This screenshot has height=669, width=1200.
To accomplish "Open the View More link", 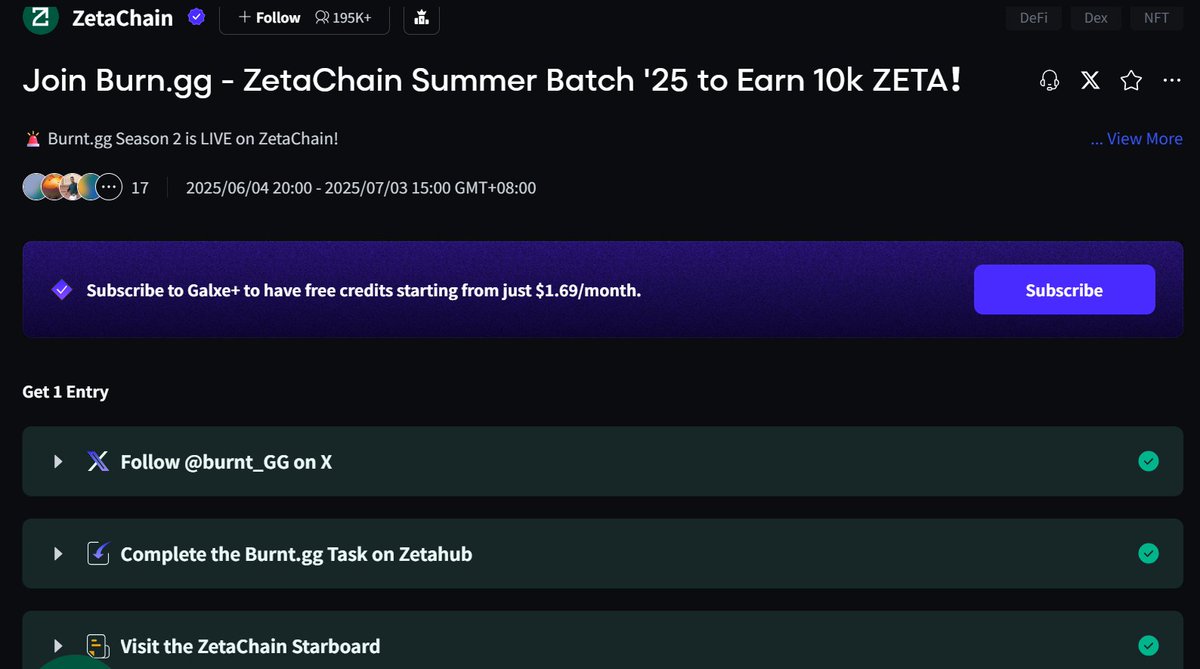I will (1136, 139).
